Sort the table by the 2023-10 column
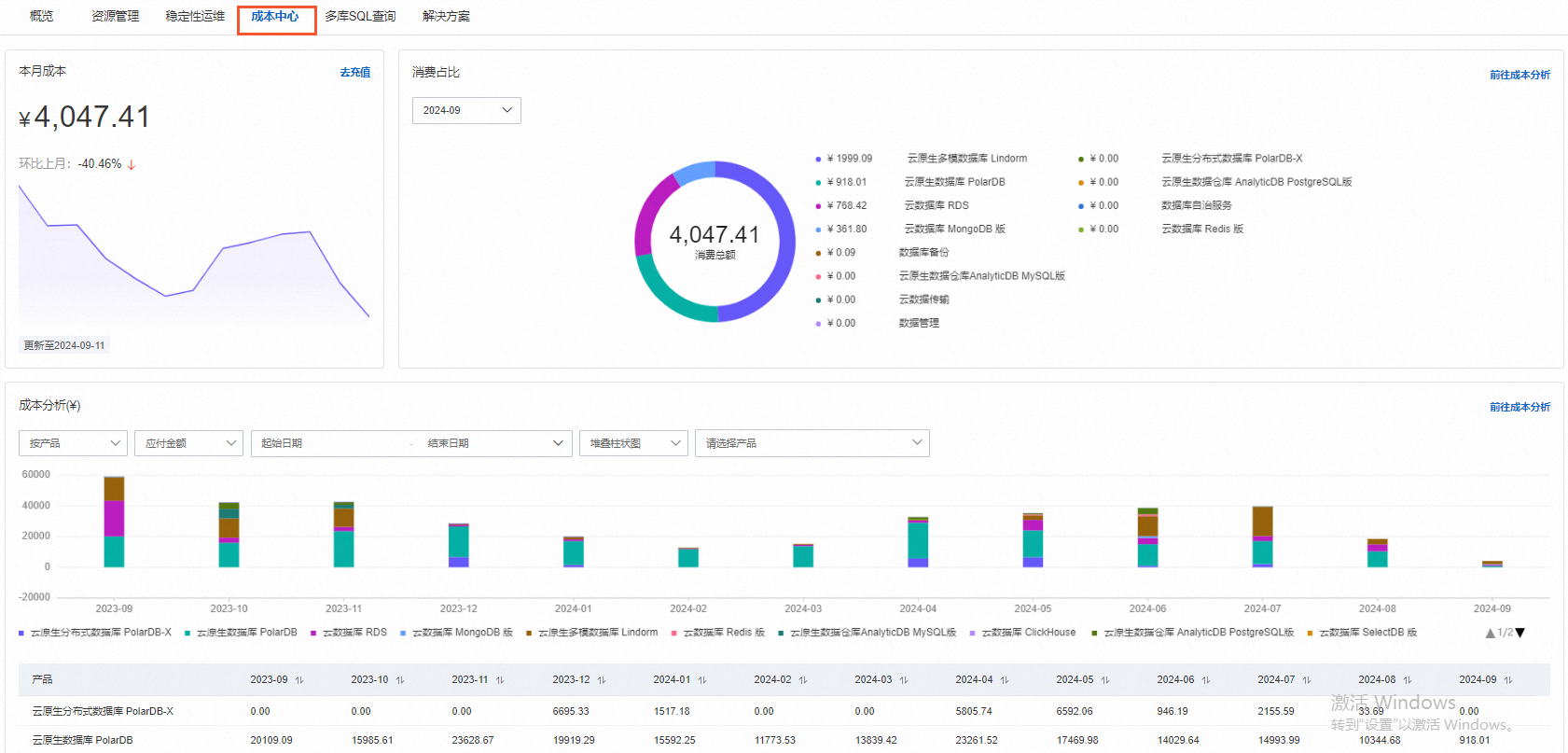Viewport: 1568px width, 753px height. 400,680
